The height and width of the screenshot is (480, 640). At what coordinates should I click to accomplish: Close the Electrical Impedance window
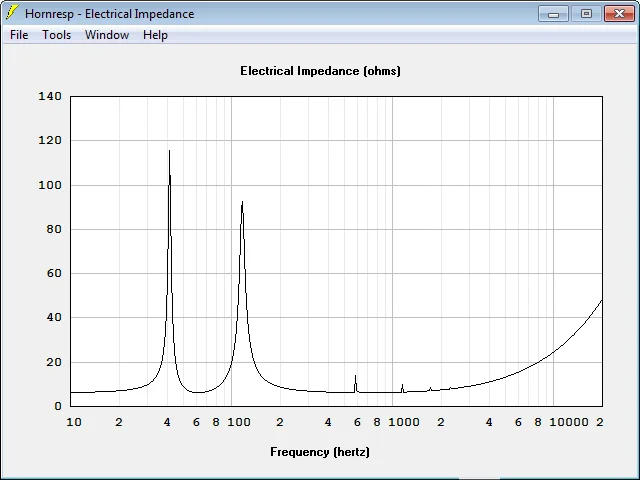[619, 14]
